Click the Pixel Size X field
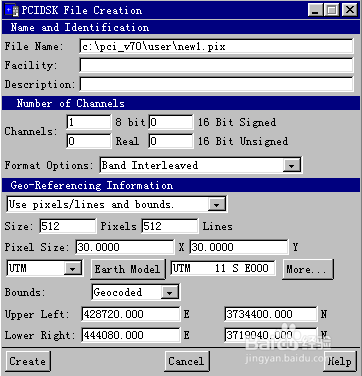 pyautogui.click(x=125, y=247)
